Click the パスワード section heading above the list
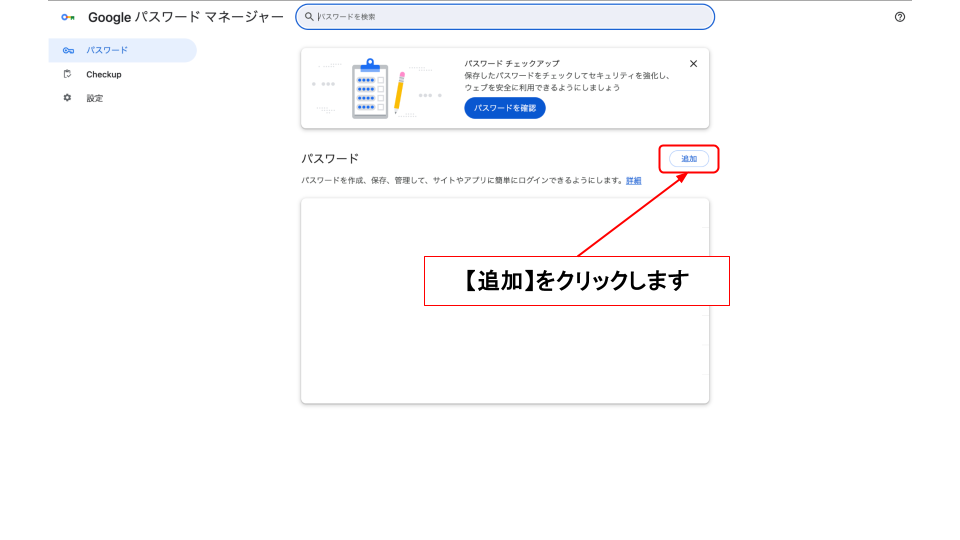Viewport: 960px width, 540px height. pyautogui.click(x=329, y=159)
